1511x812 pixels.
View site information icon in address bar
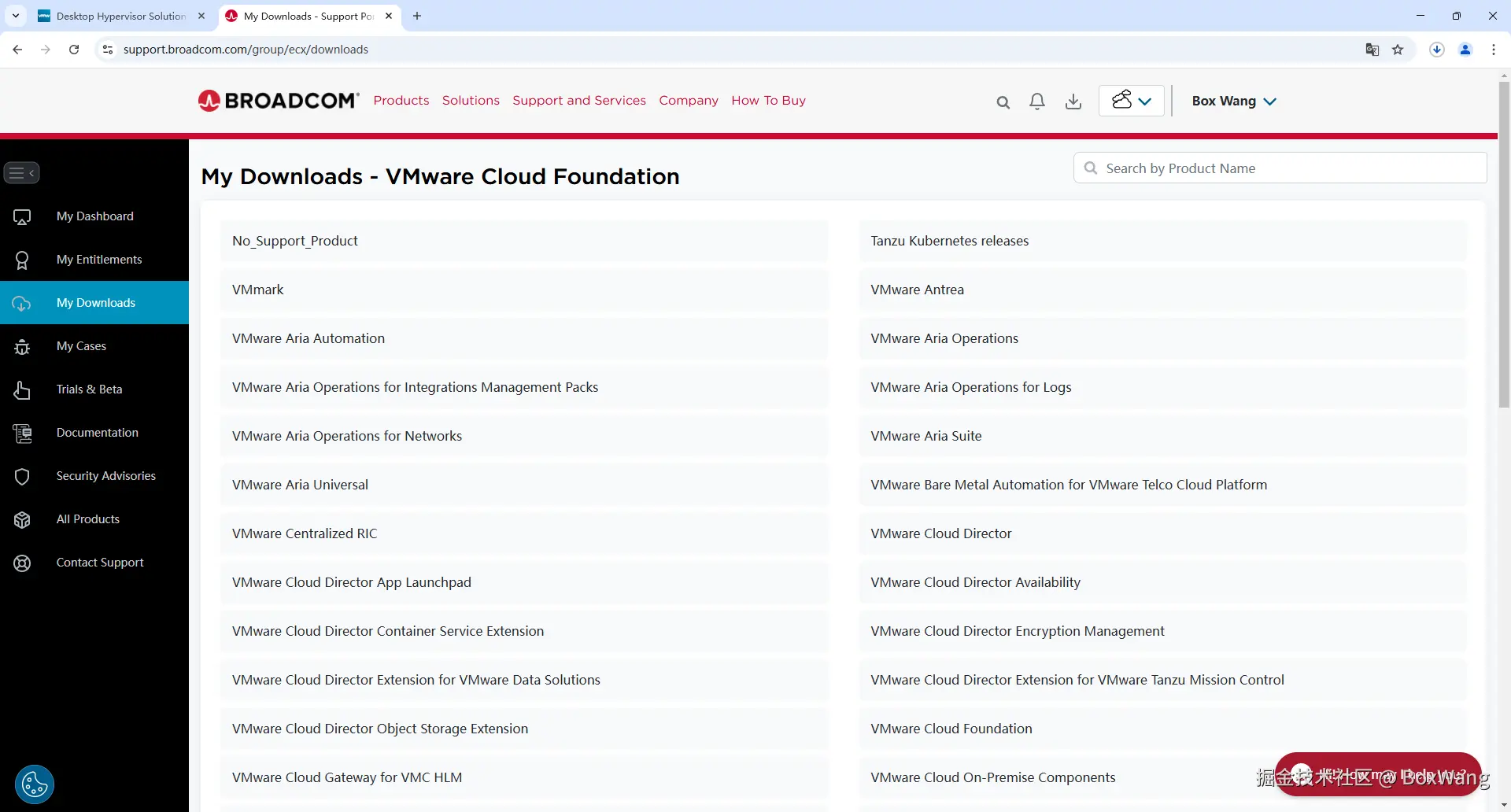[108, 50]
